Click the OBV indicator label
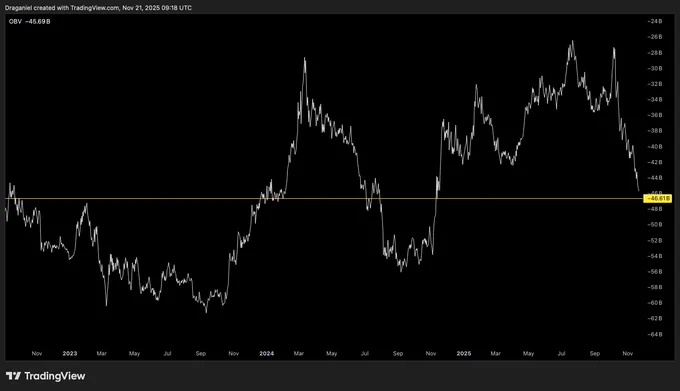680x391 pixels. click(15, 21)
